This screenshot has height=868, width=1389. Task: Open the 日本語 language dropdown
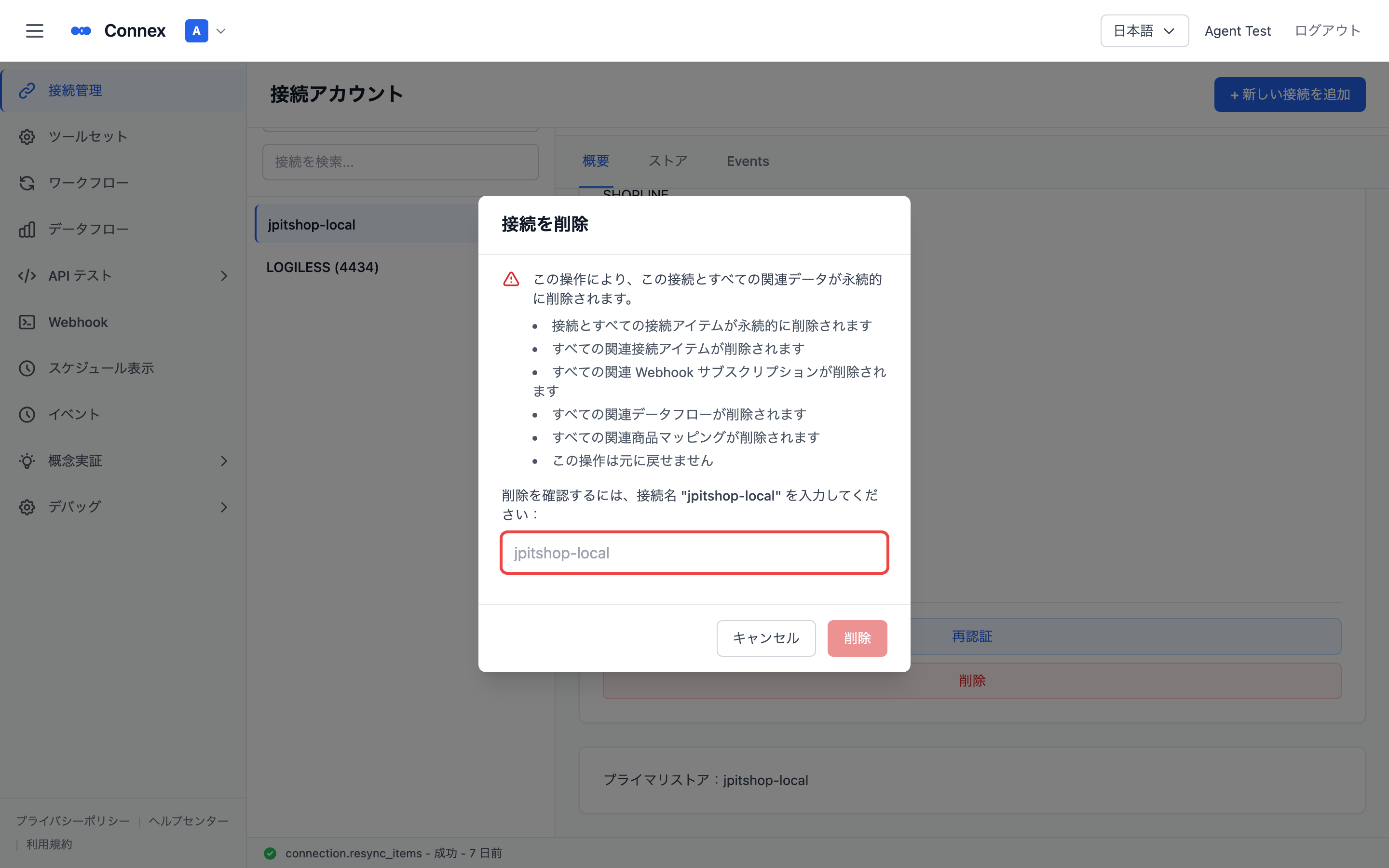[1144, 30]
